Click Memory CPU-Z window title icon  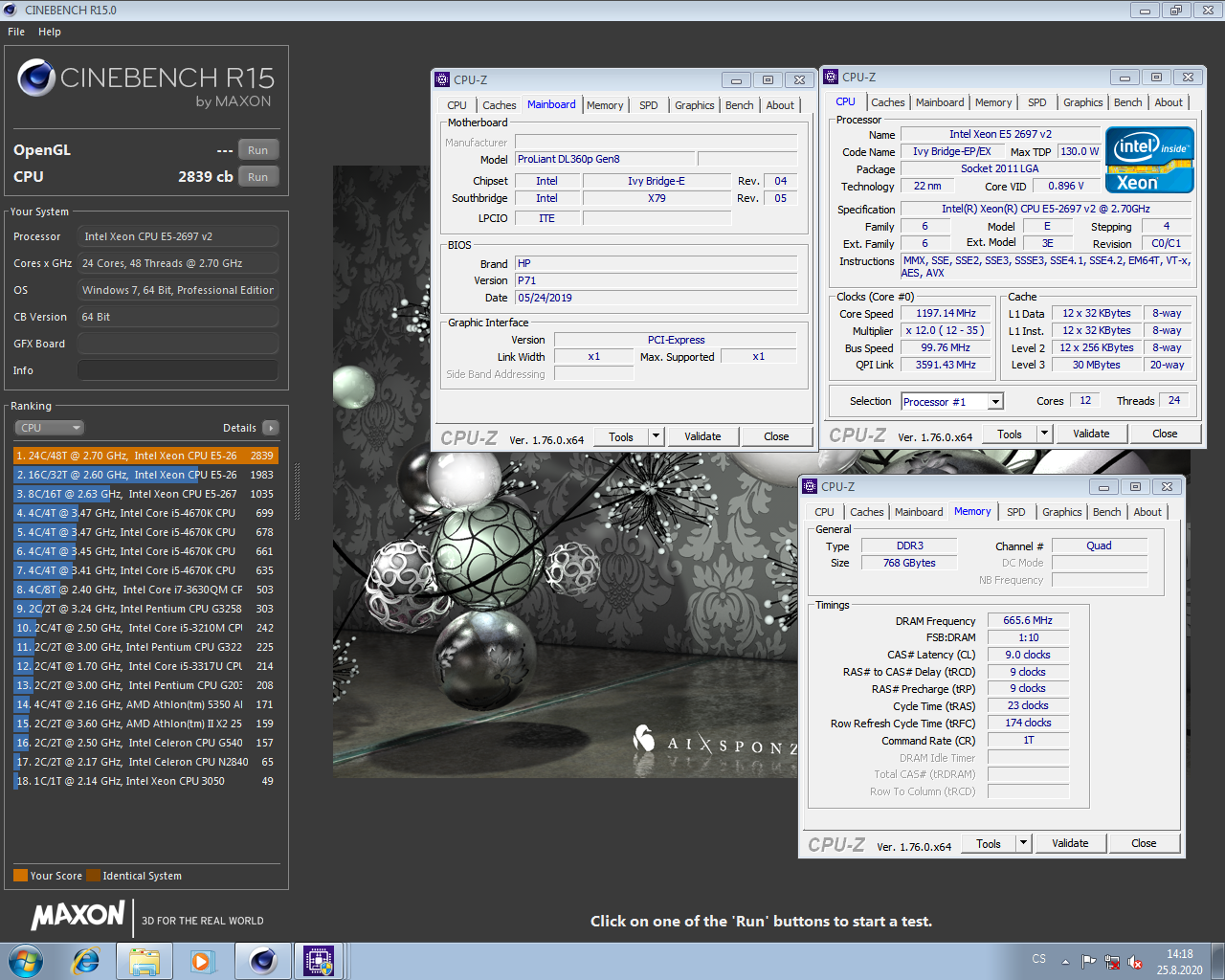810,486
